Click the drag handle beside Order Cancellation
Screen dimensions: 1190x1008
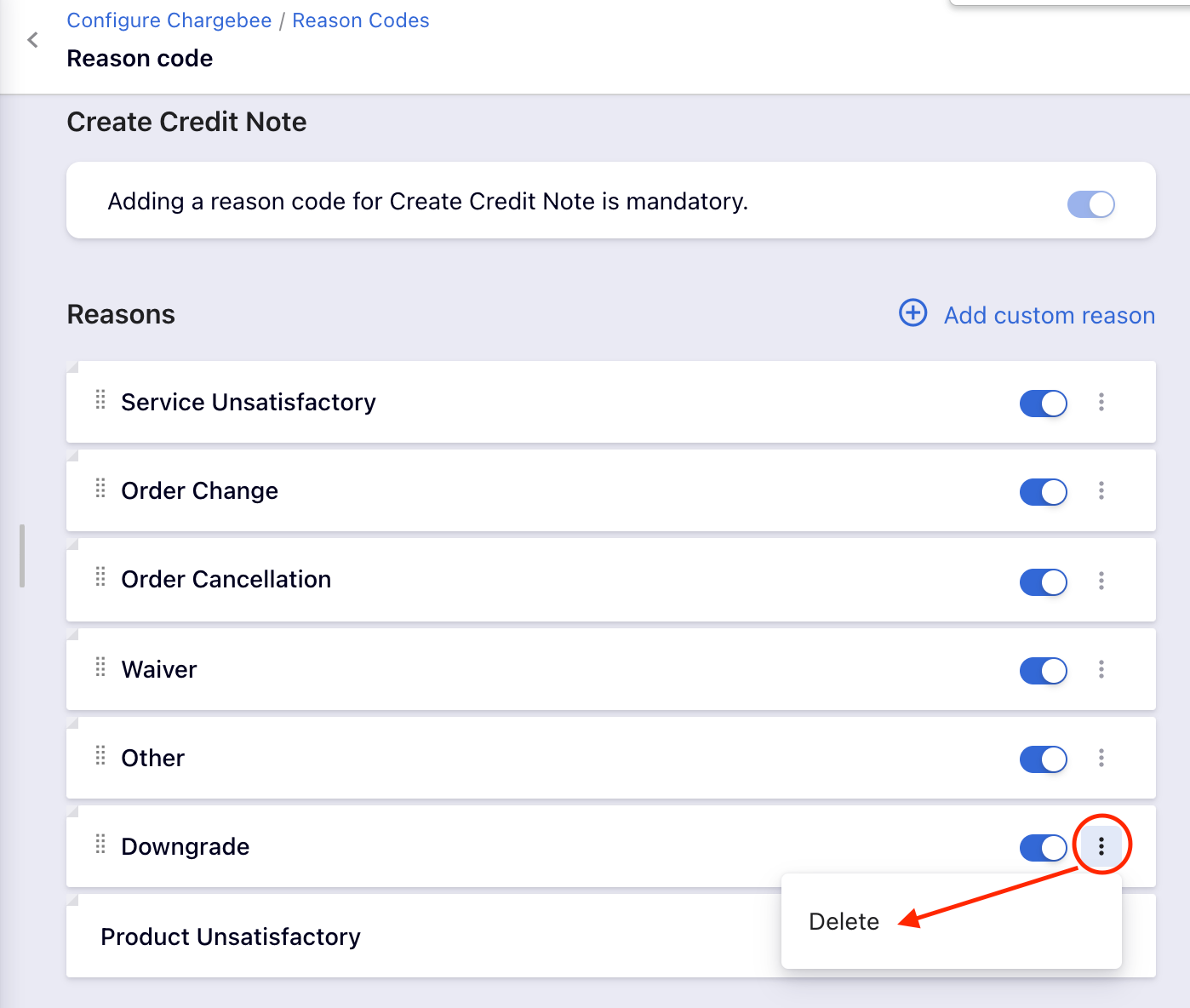100,577
